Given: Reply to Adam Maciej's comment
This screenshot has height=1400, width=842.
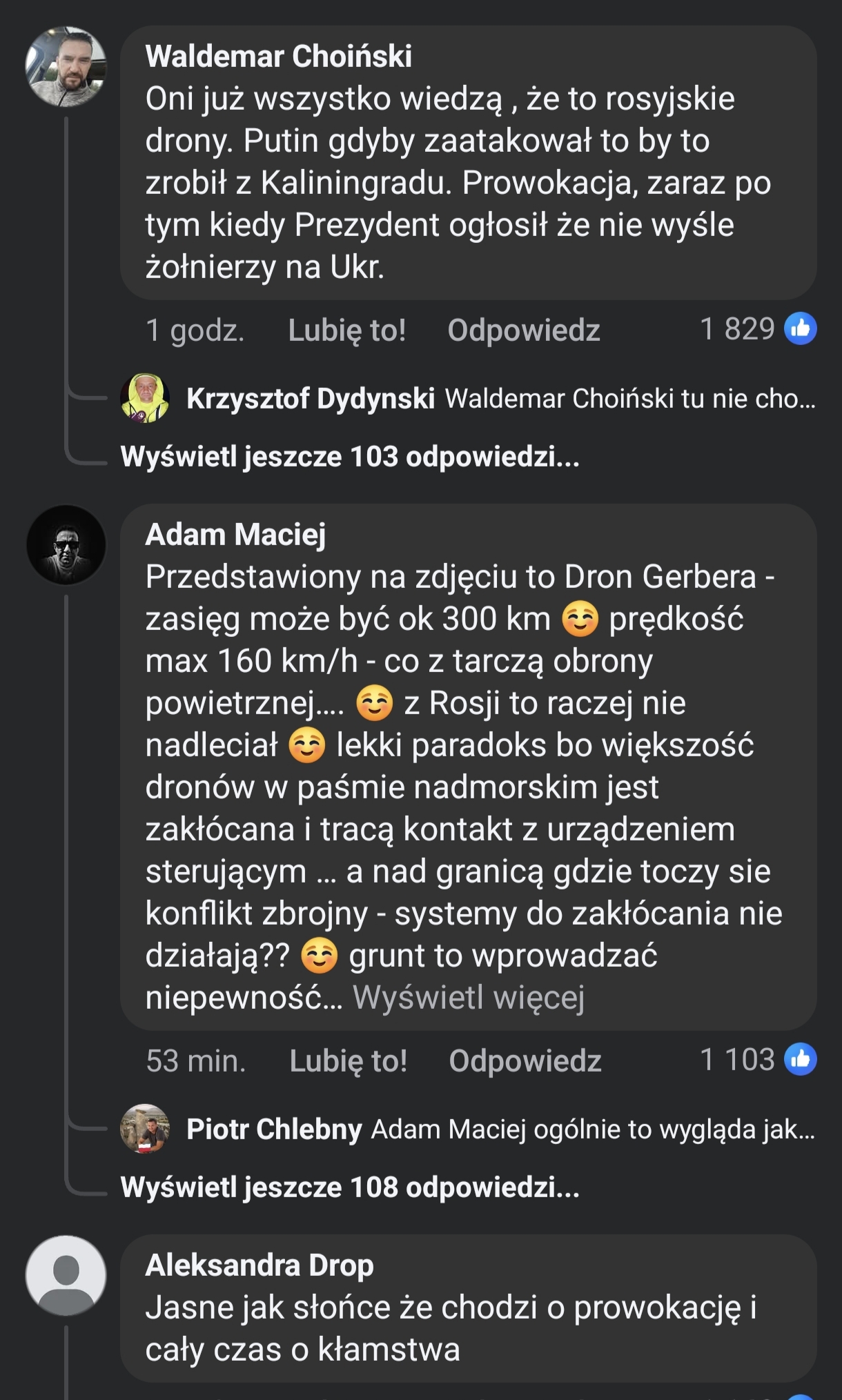Looking at the screenshot, I should point(525,1061).
